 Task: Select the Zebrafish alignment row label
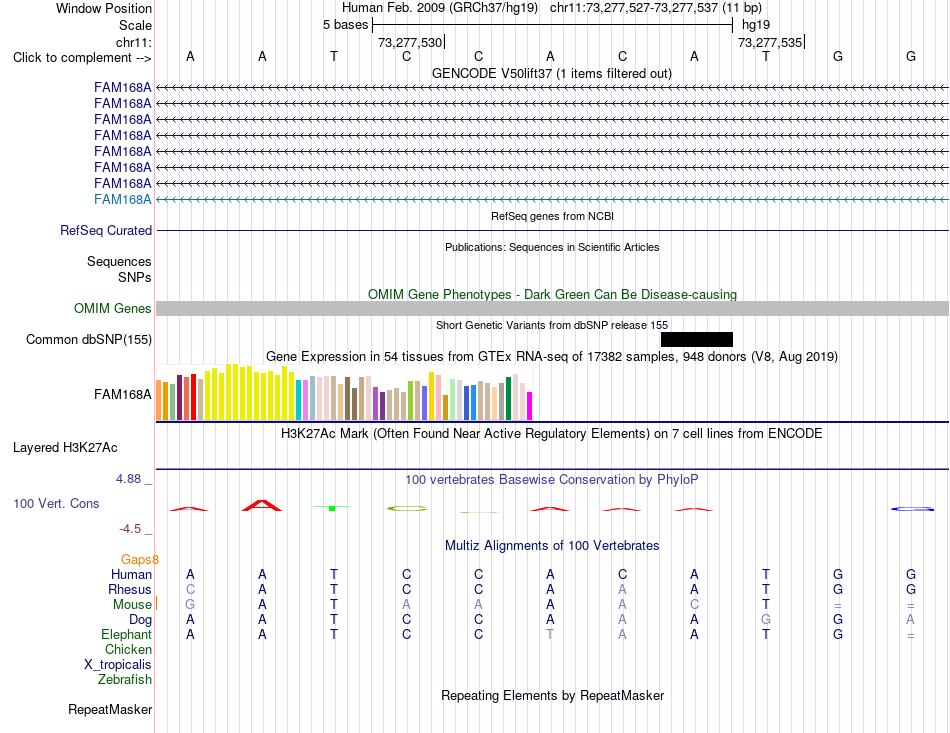click(125, 680)
